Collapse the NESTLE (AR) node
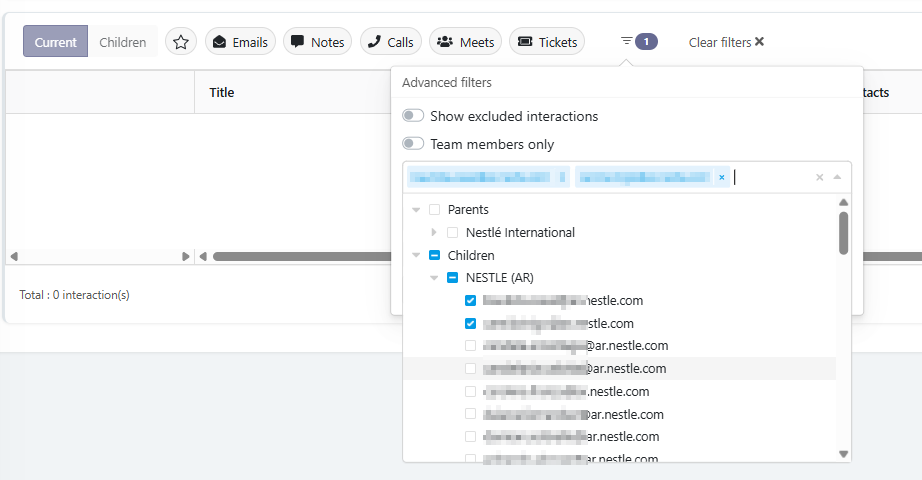Image resolution: width=922 pixels, height=480 pixels. pyautogui.click(x=433, y=278)
